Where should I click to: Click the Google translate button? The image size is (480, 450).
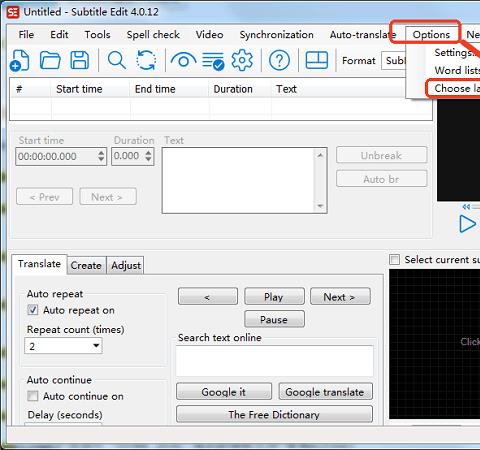(x=325, y=392)
